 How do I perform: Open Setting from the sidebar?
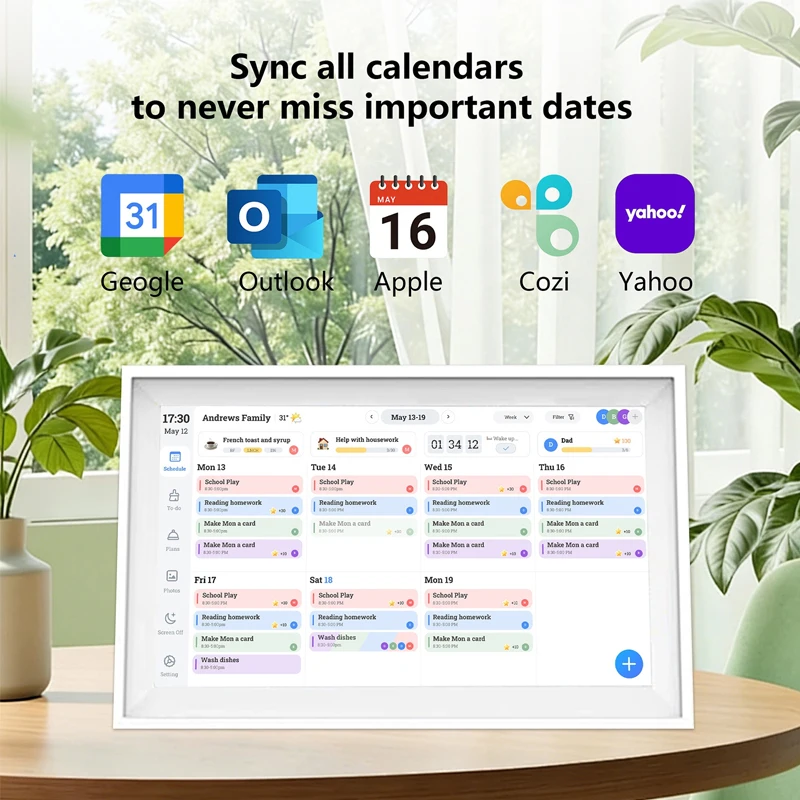(169, 666)
